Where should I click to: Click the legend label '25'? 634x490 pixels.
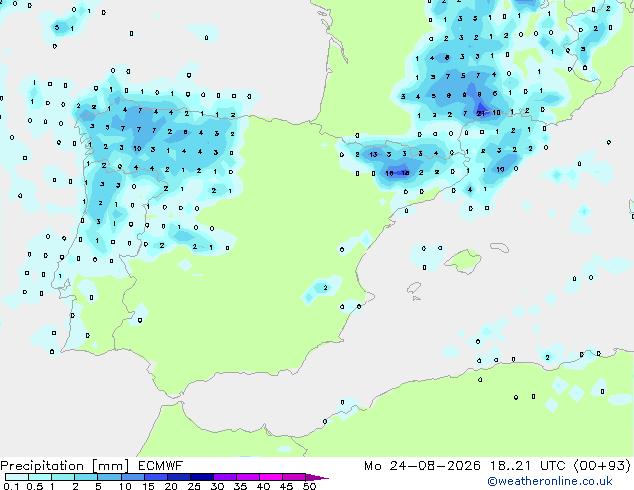point(194,486)
